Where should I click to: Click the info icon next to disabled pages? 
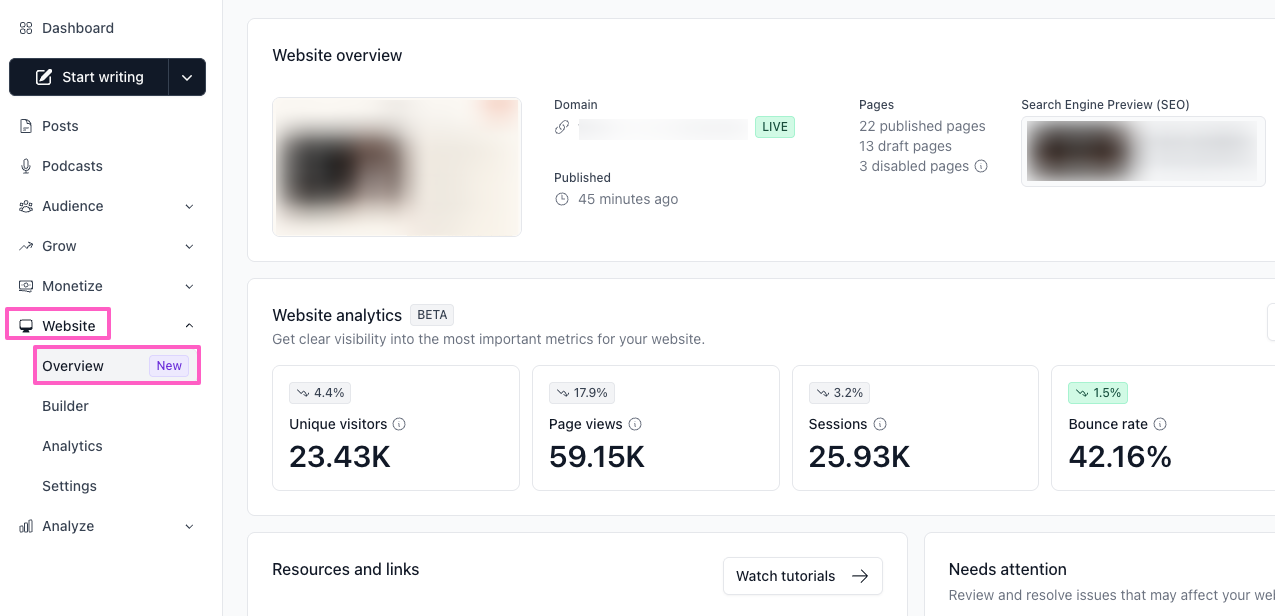pyautogui.click(x=981, y=166)
